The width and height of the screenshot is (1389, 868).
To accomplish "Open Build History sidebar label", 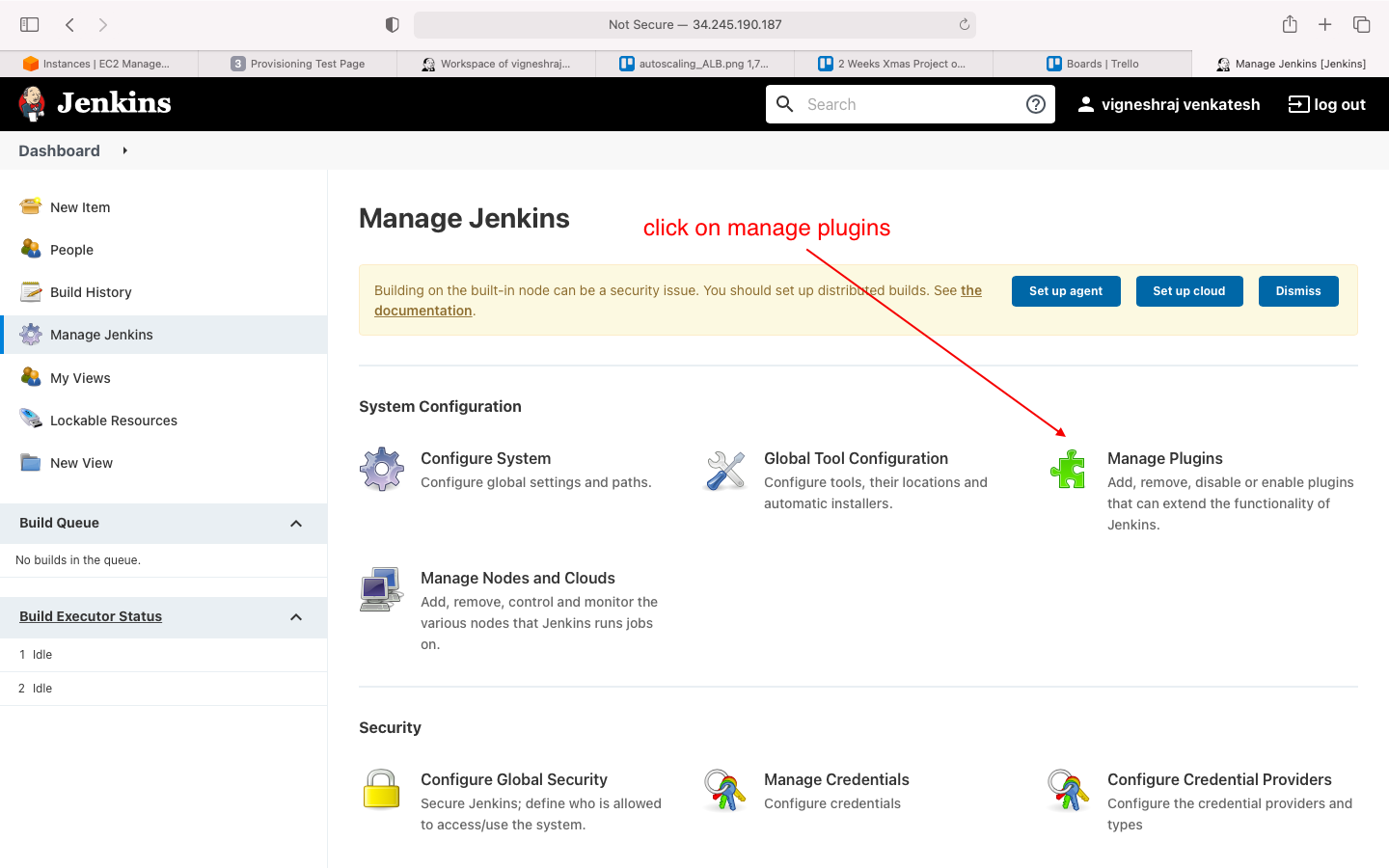I will click(x=91, y=292).
